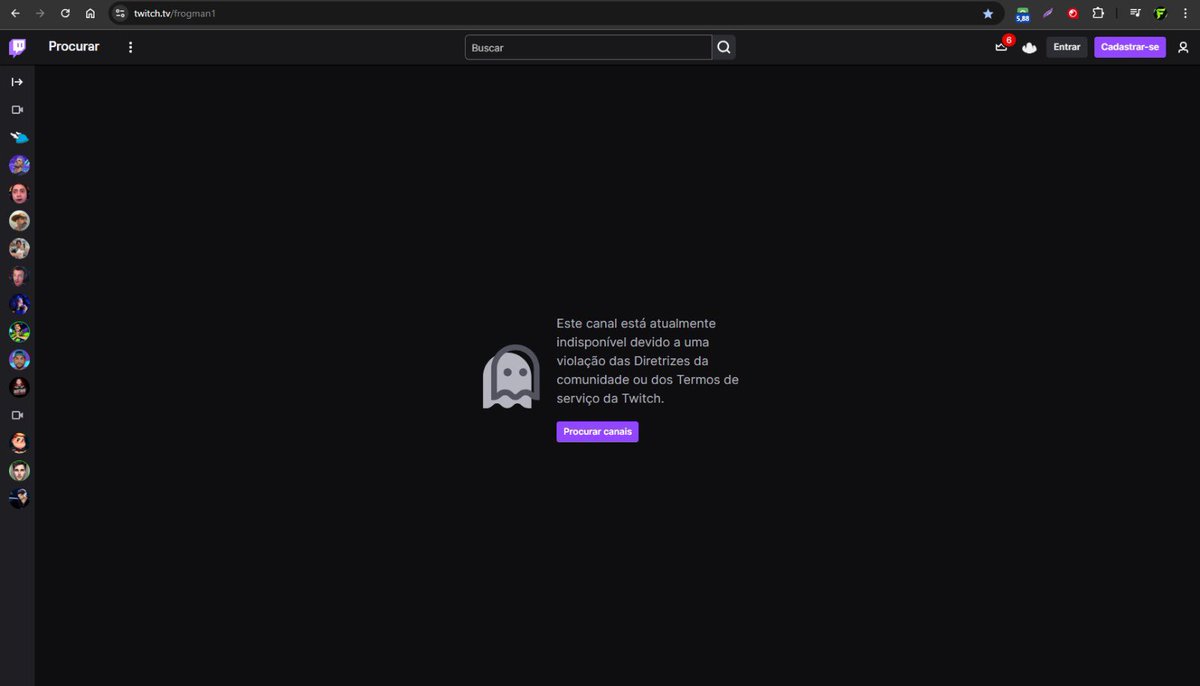Open the blue bird channel avatar in sidebar

(18, 137)
